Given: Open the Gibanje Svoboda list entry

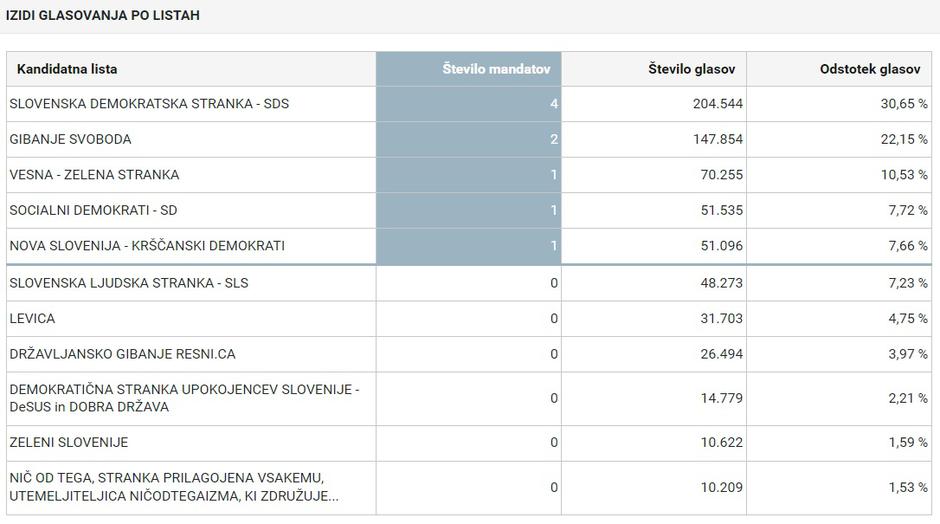Looking at the screenshot, I should [70, 139].
